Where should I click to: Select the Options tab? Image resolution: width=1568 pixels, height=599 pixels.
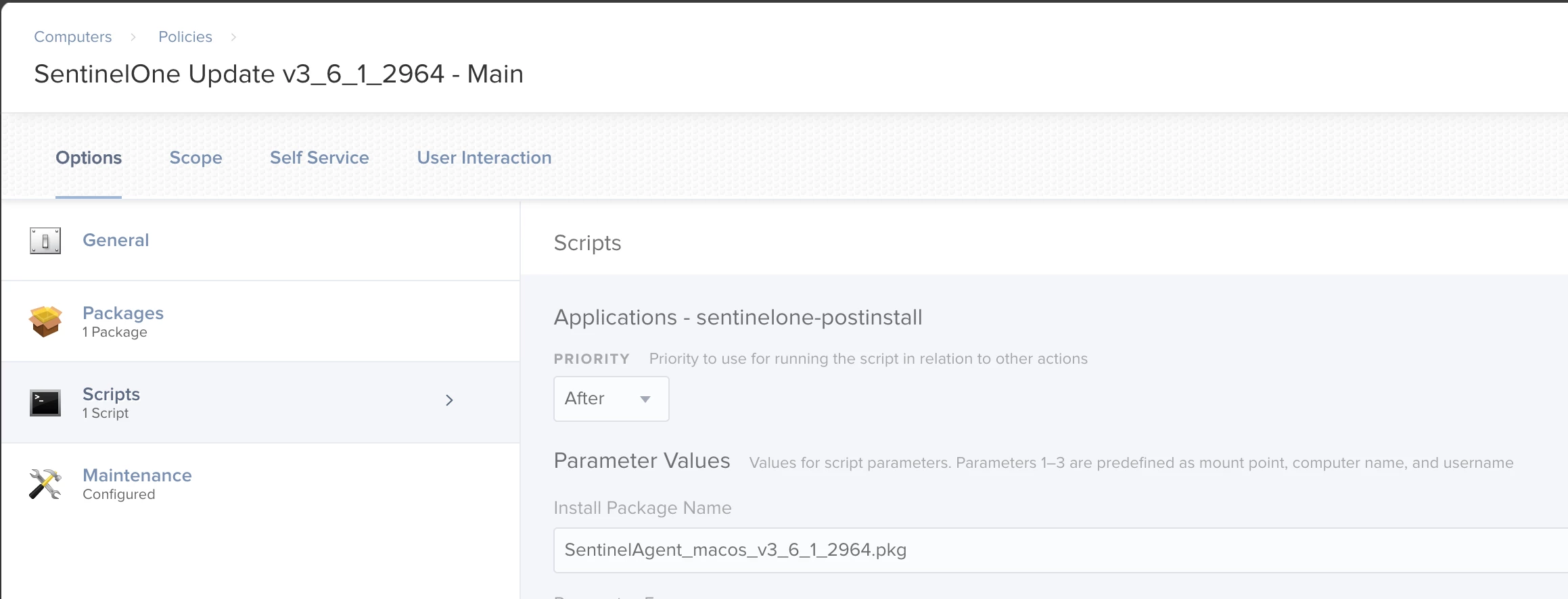click(x=89, y=158)
